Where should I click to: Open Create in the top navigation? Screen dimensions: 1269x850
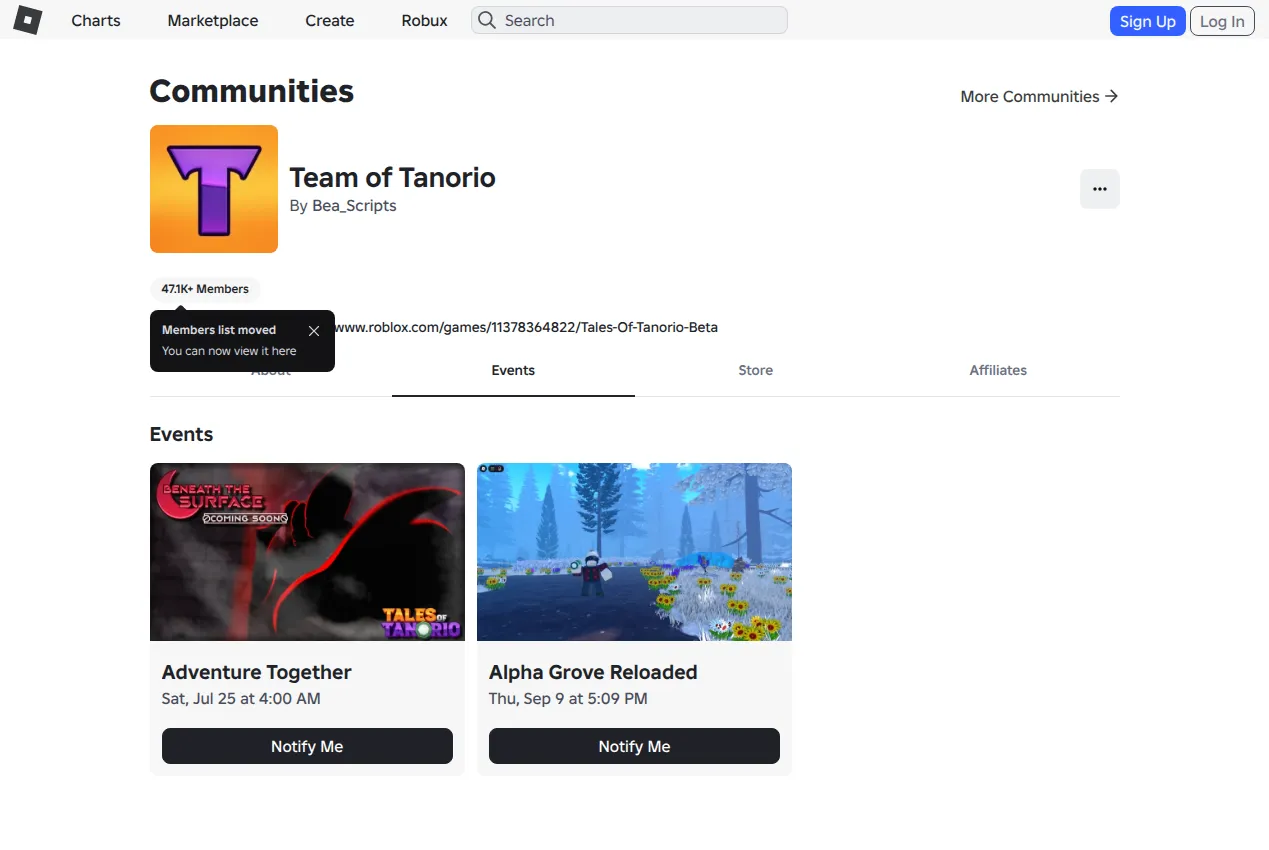tap(330, 20)
